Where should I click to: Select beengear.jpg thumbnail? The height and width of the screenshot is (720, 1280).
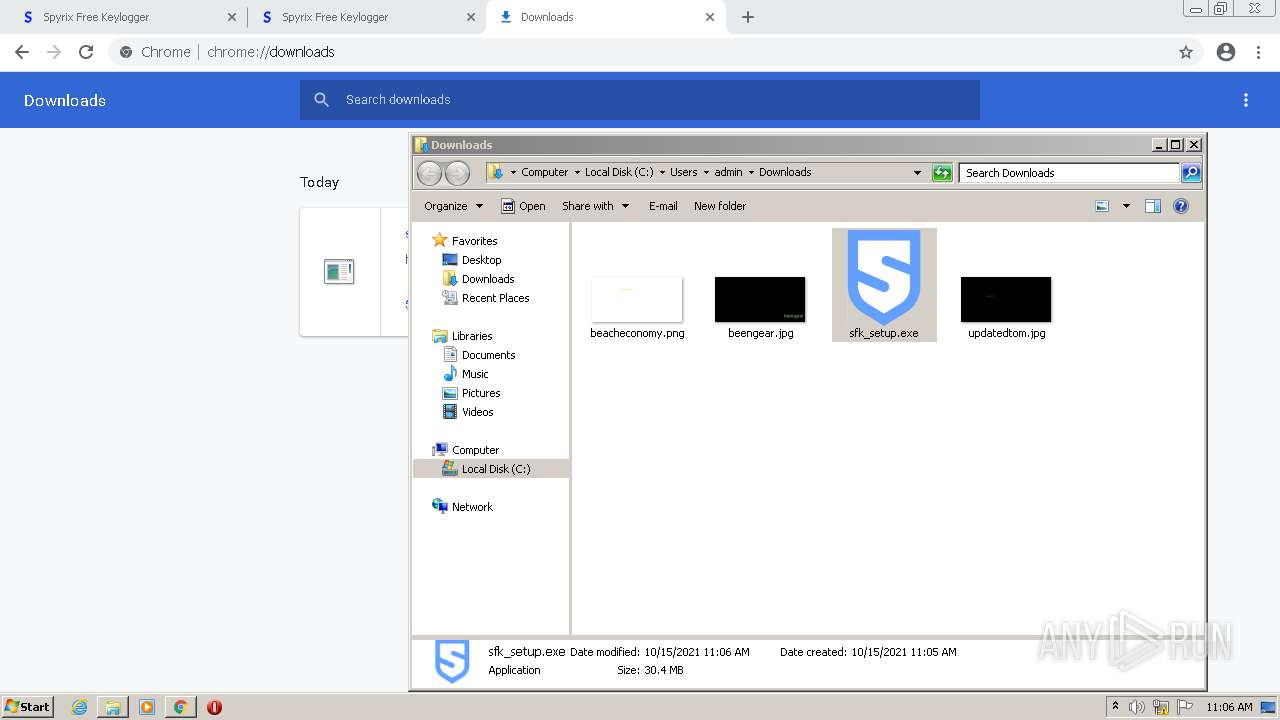coord(760,300)
